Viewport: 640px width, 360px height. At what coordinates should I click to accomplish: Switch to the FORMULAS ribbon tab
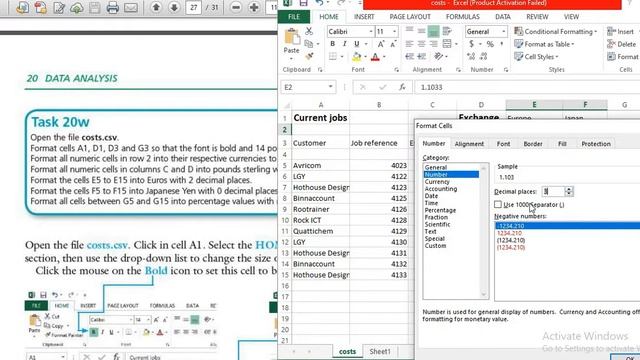[x=462, y=17]
